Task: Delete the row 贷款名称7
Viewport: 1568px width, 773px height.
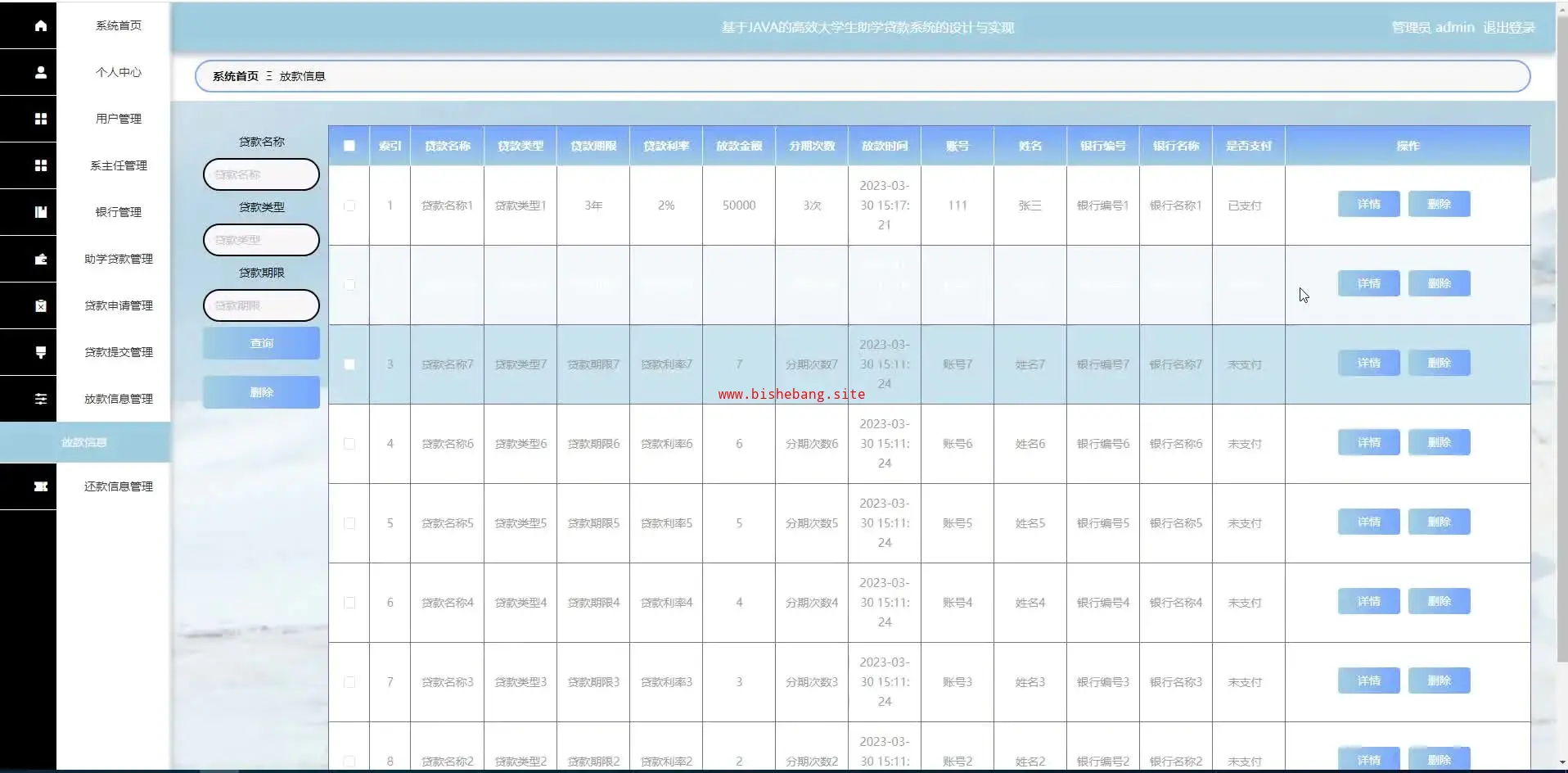Action: 1439,363
